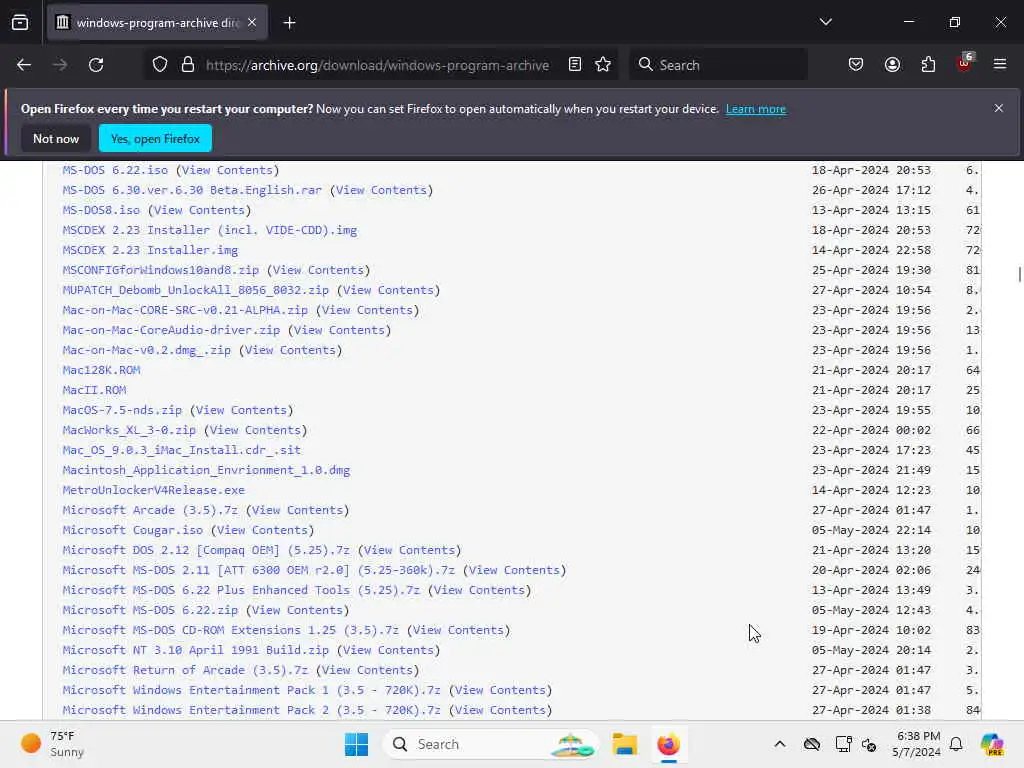Open MS-DOS 6.22.iso file link
Image resolution: width=1024 pixels, height=768 pixels.
pyautogui.click(x=115, y=170)
